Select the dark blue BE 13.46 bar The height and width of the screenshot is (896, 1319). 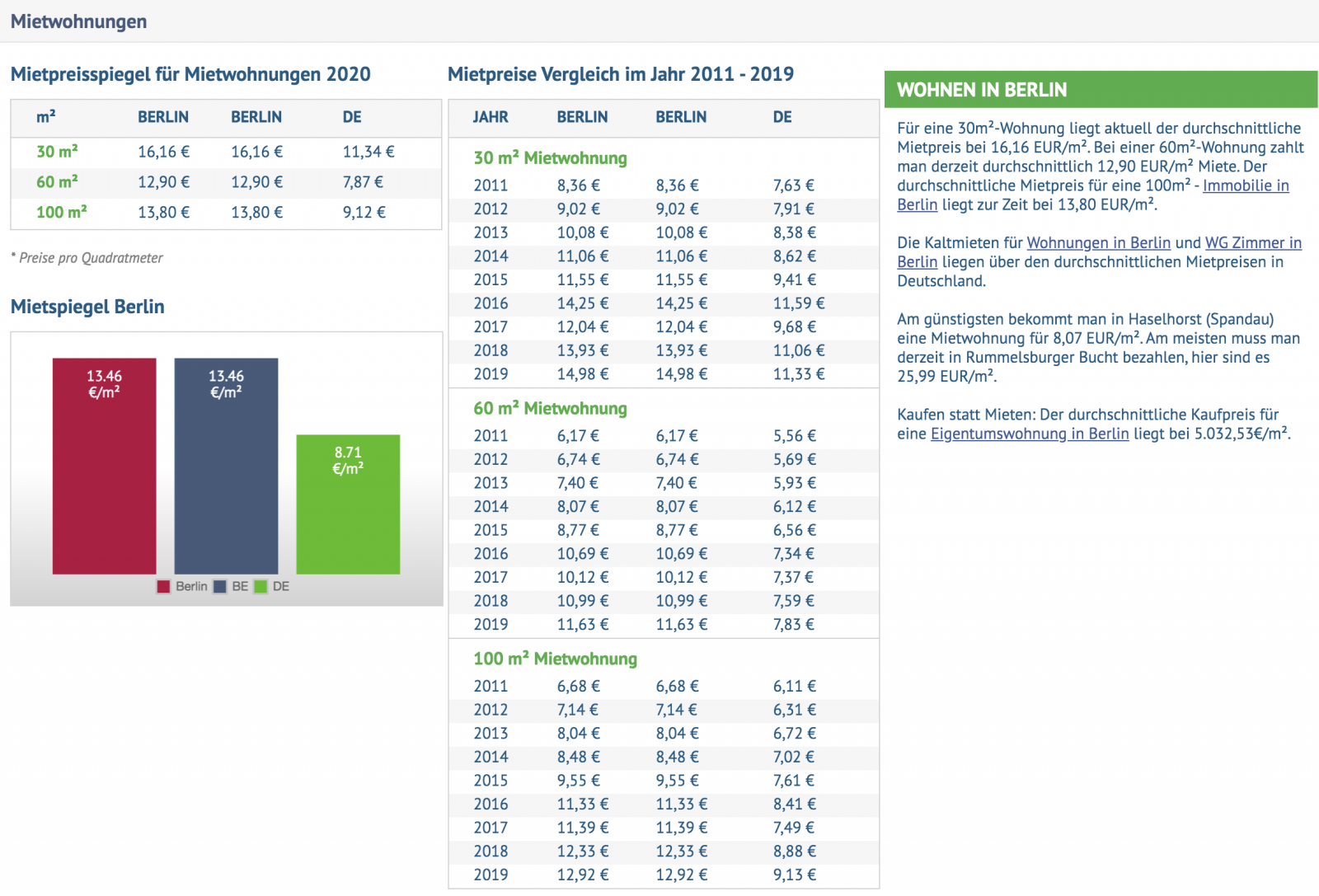coord(226,466)
